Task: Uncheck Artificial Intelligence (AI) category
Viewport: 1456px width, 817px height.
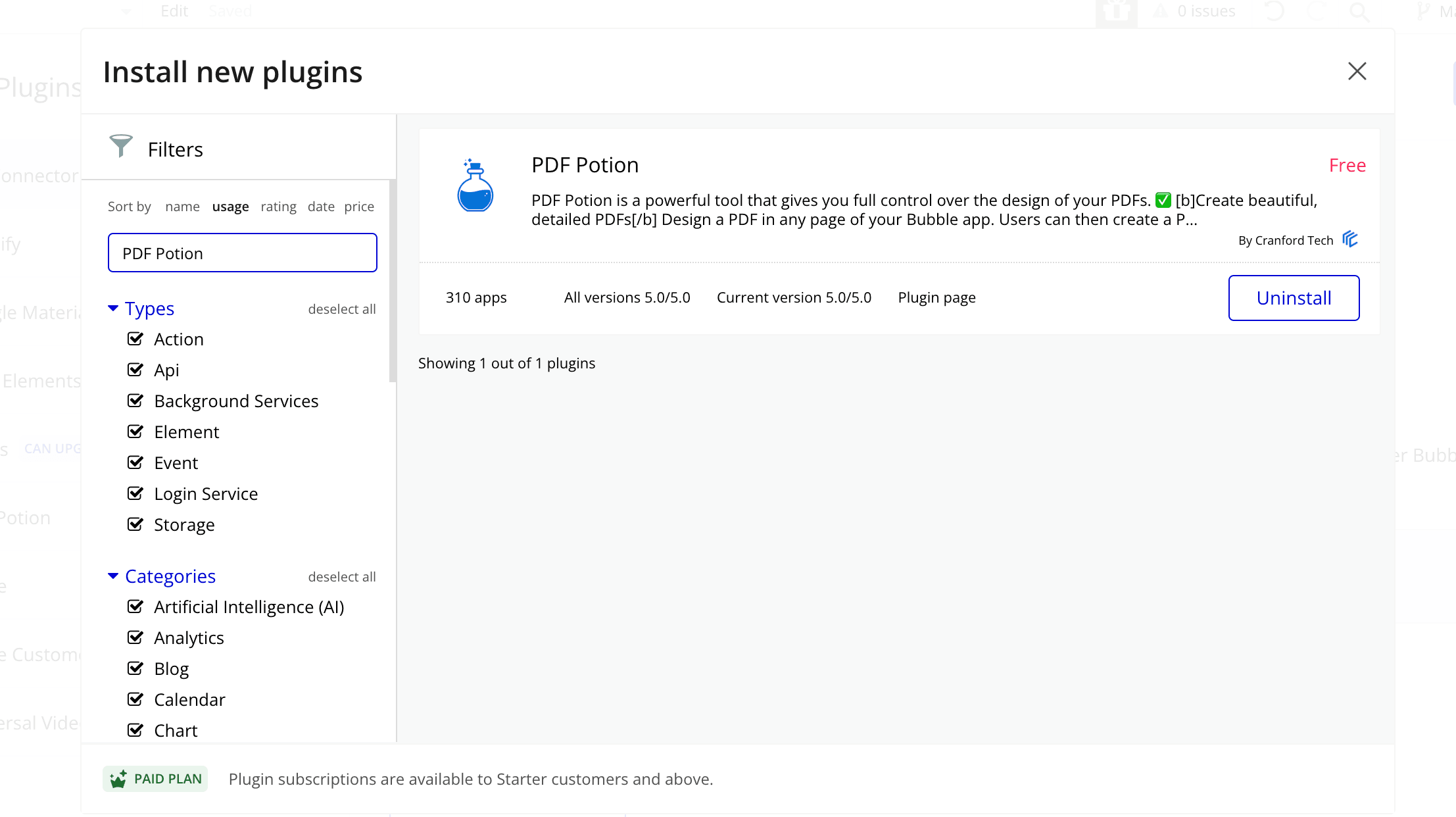Action: [x=135, y=607]
